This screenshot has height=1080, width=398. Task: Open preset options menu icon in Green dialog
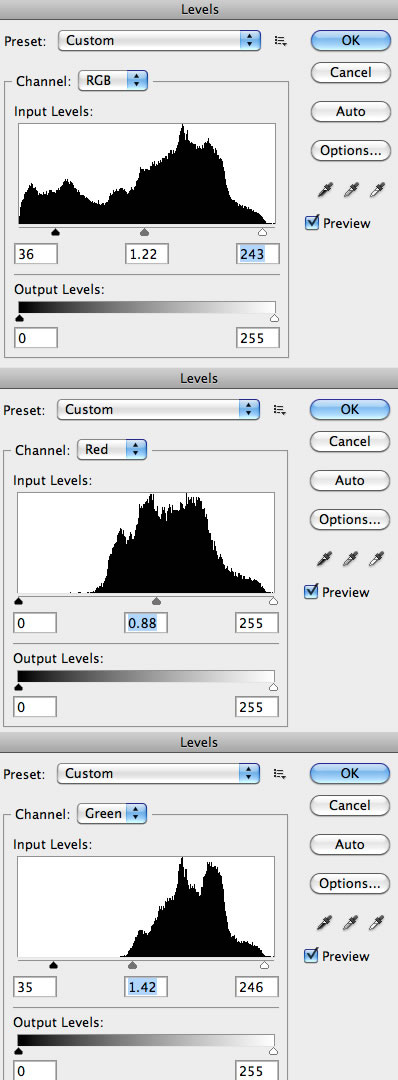click(280, 773)
